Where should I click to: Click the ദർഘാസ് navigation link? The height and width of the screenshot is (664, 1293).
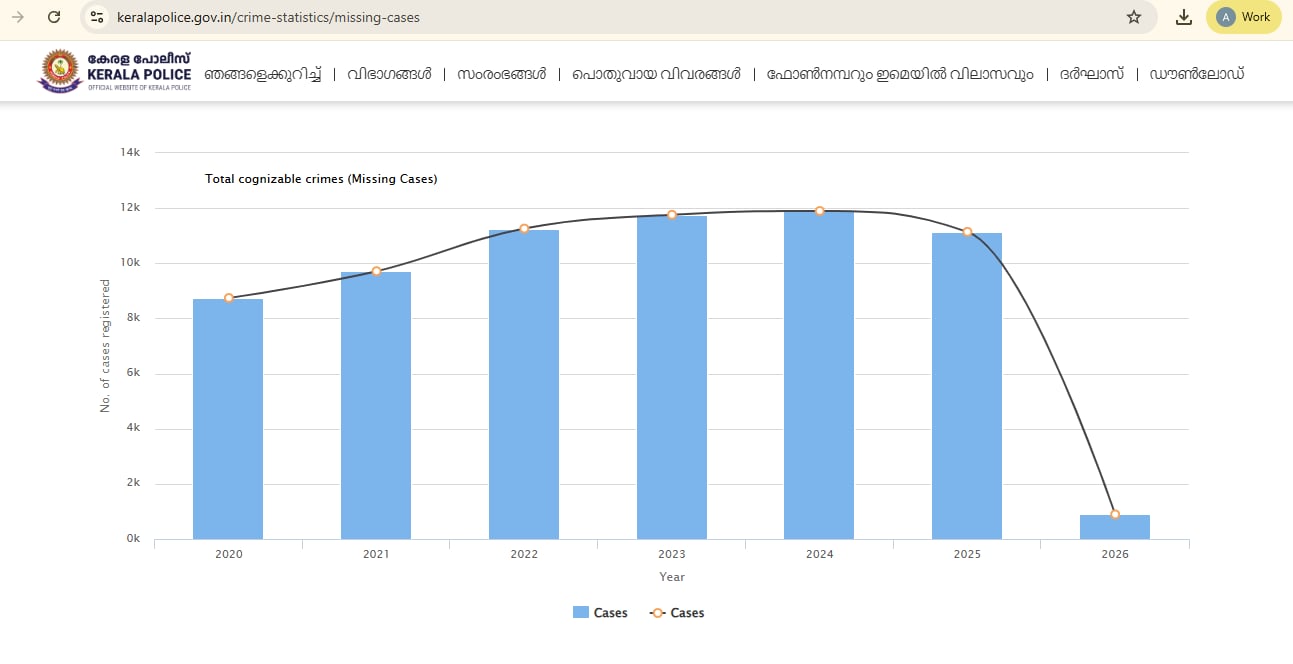click(x=1091, y=74)
